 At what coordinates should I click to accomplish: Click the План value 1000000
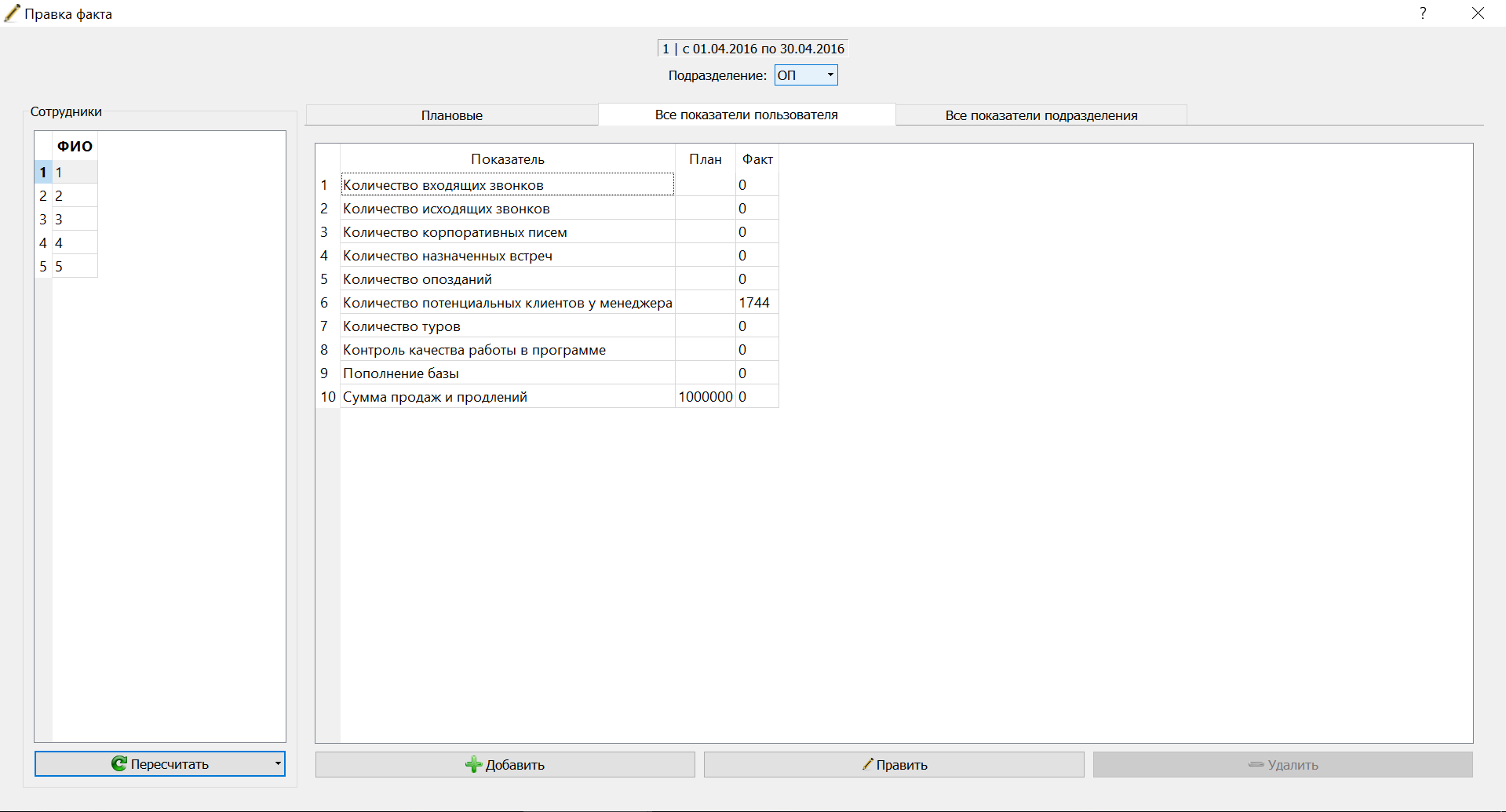pyautogui.click(x=706, y=397)
